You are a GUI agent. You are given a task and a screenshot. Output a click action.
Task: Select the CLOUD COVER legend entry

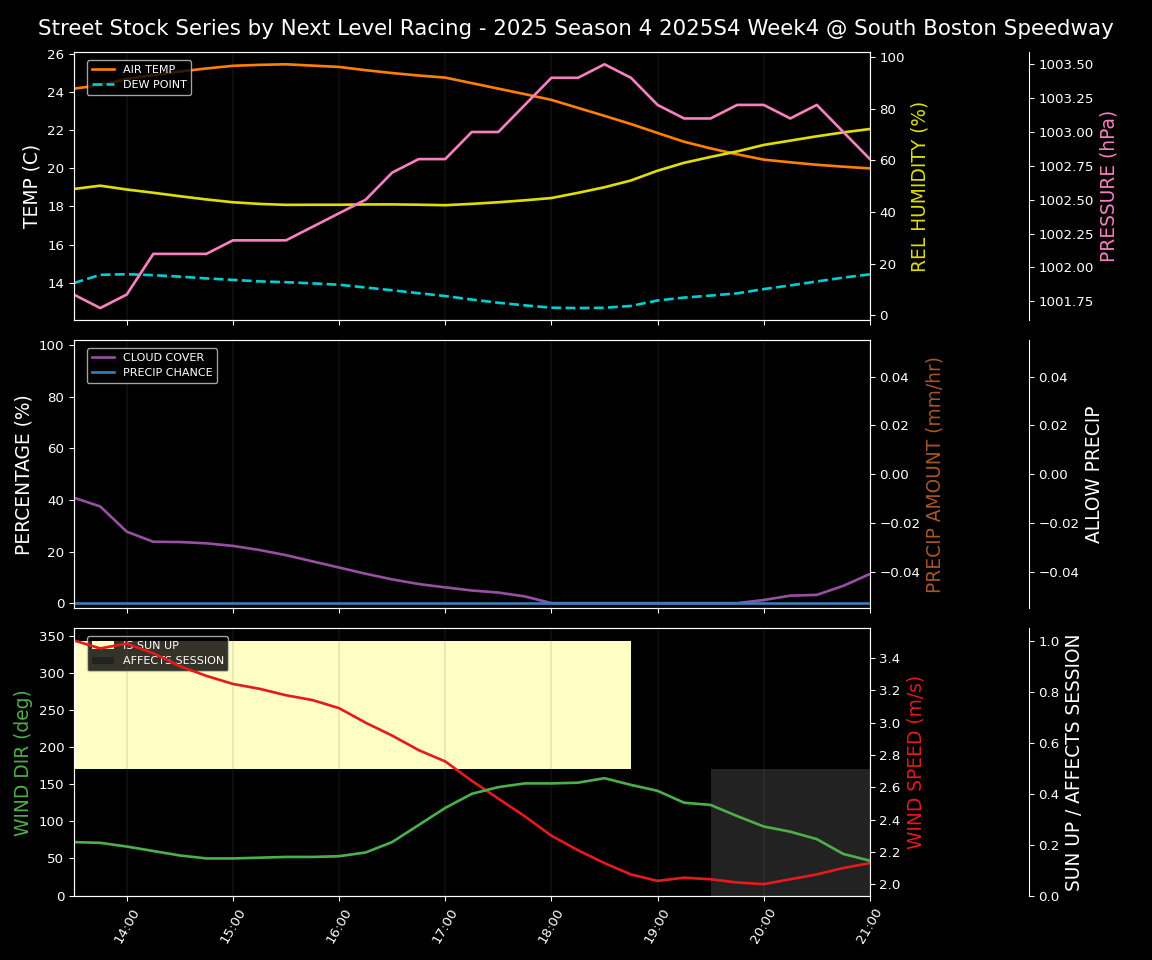click(x=163, y=358)
